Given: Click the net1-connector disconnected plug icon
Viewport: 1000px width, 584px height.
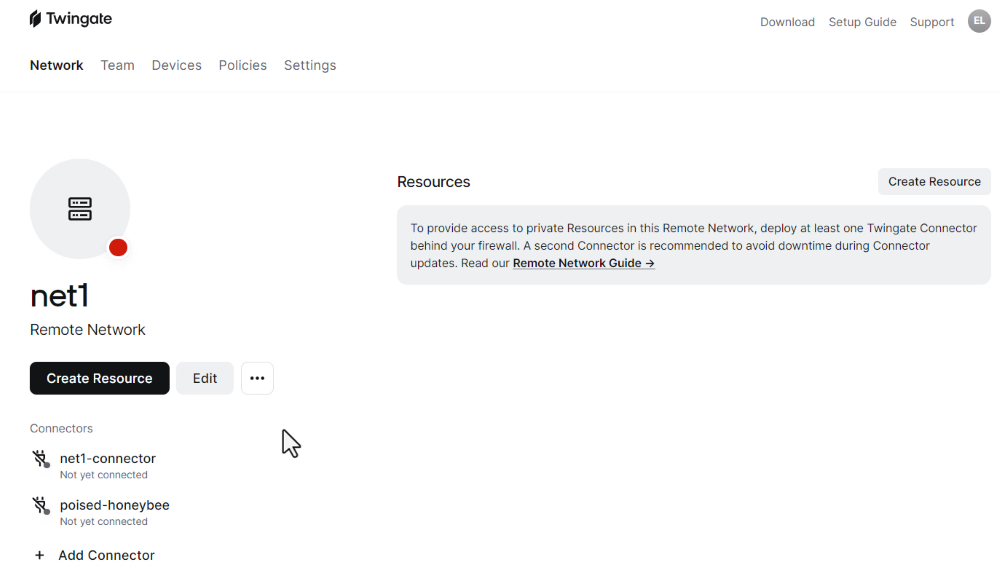Looking at the screenshot, I should click(x=41, y=459).
